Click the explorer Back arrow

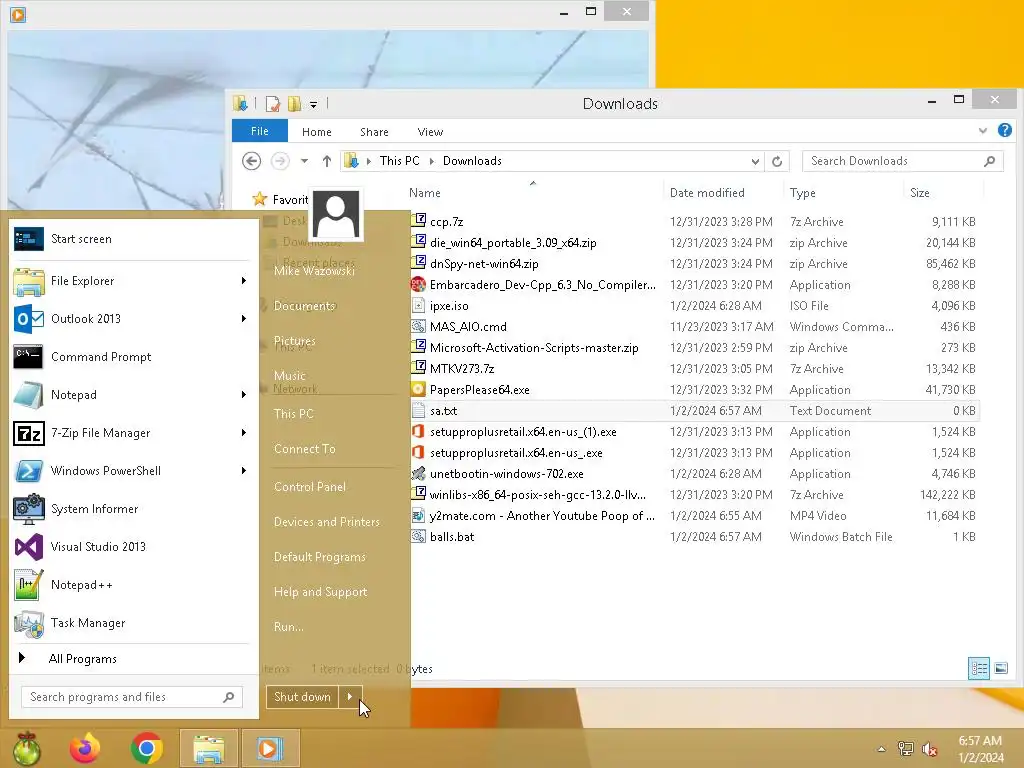click(251, 161)
